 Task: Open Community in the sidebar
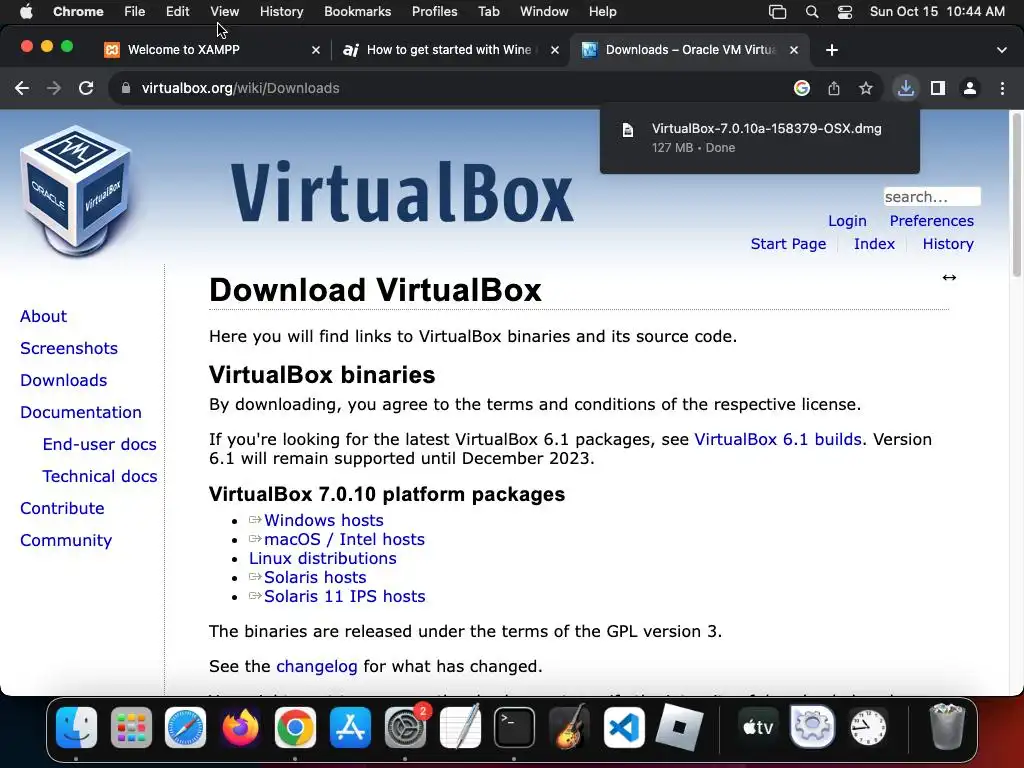pyautogui.click(x=66, y=540)
